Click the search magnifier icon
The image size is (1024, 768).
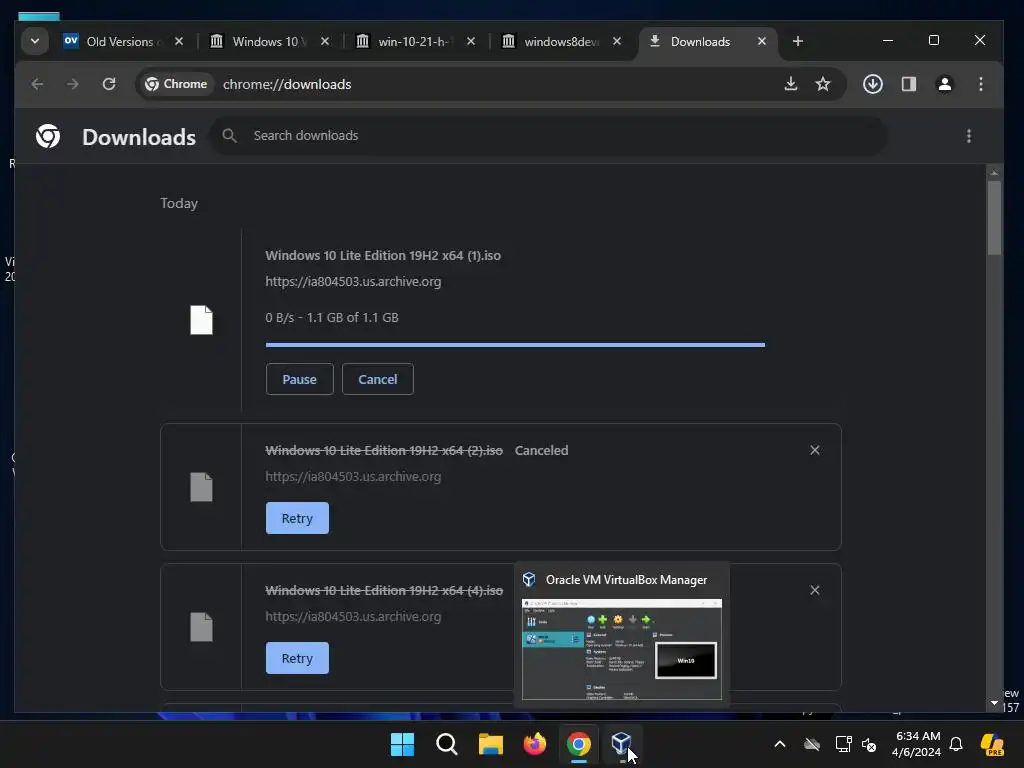[x=229, y=136]
